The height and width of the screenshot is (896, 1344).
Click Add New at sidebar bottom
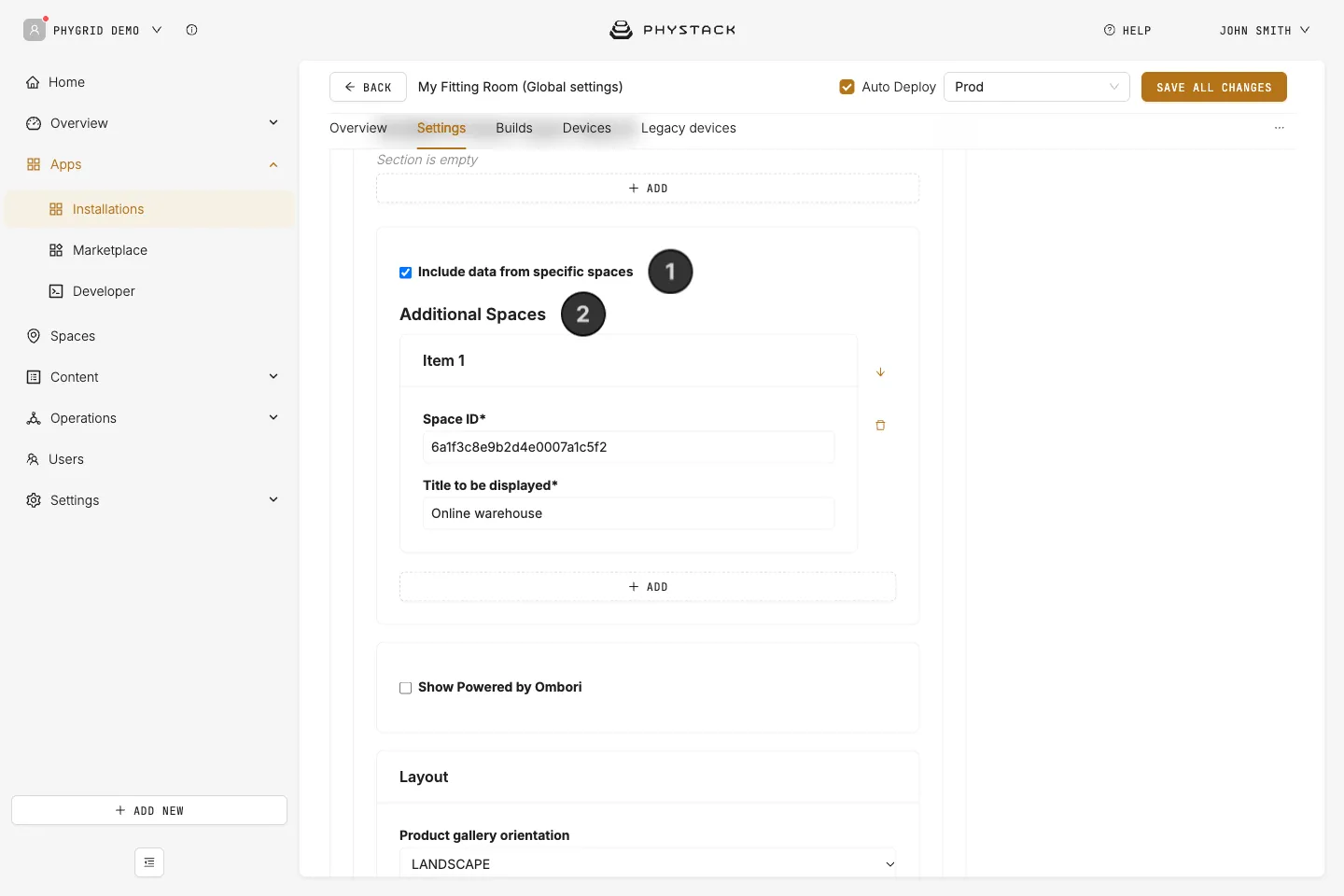tap(149, 810)
